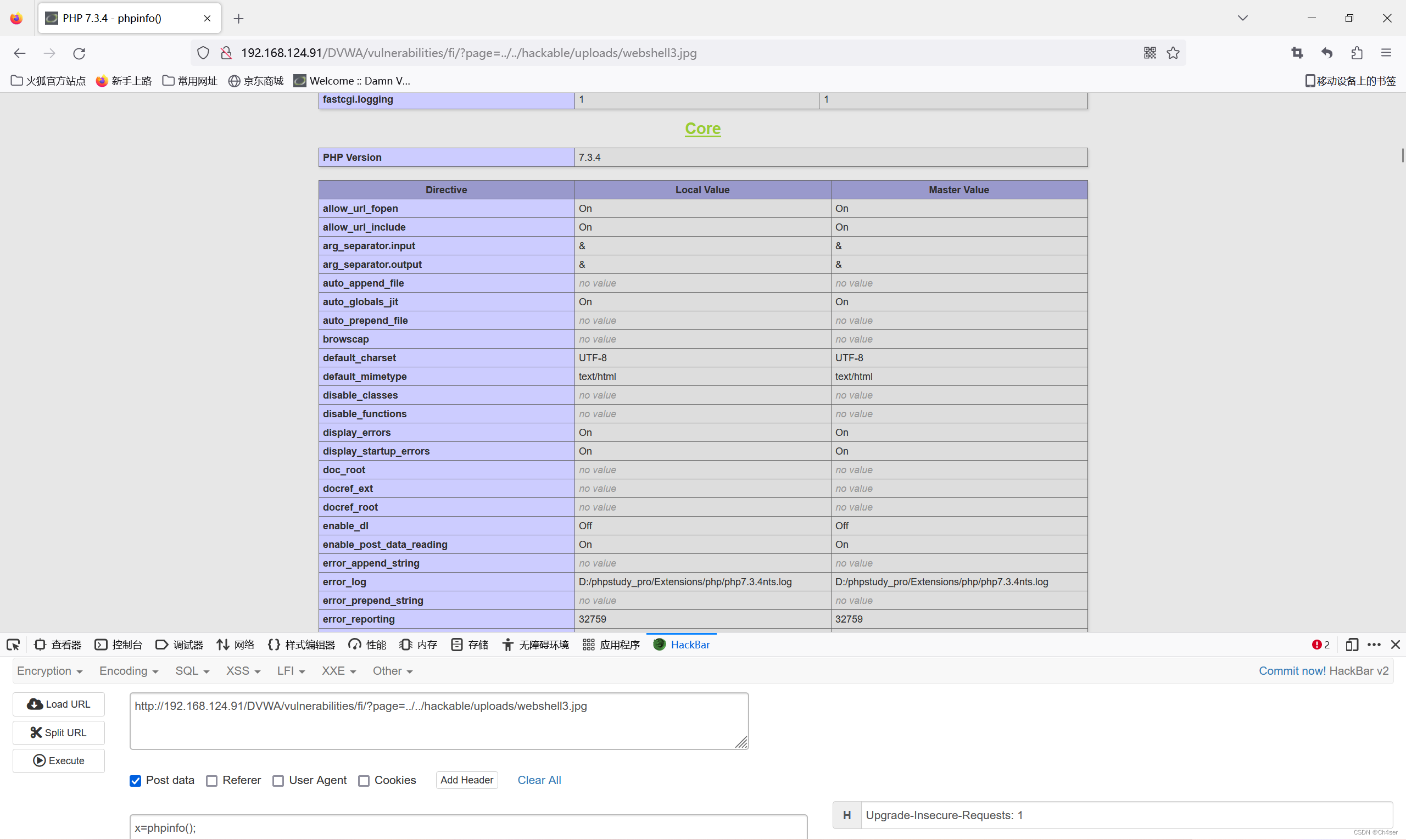This screenshot has height=840, width=1406.
Task: Click the allow_url_include directive cell
Action: [447, 227]
